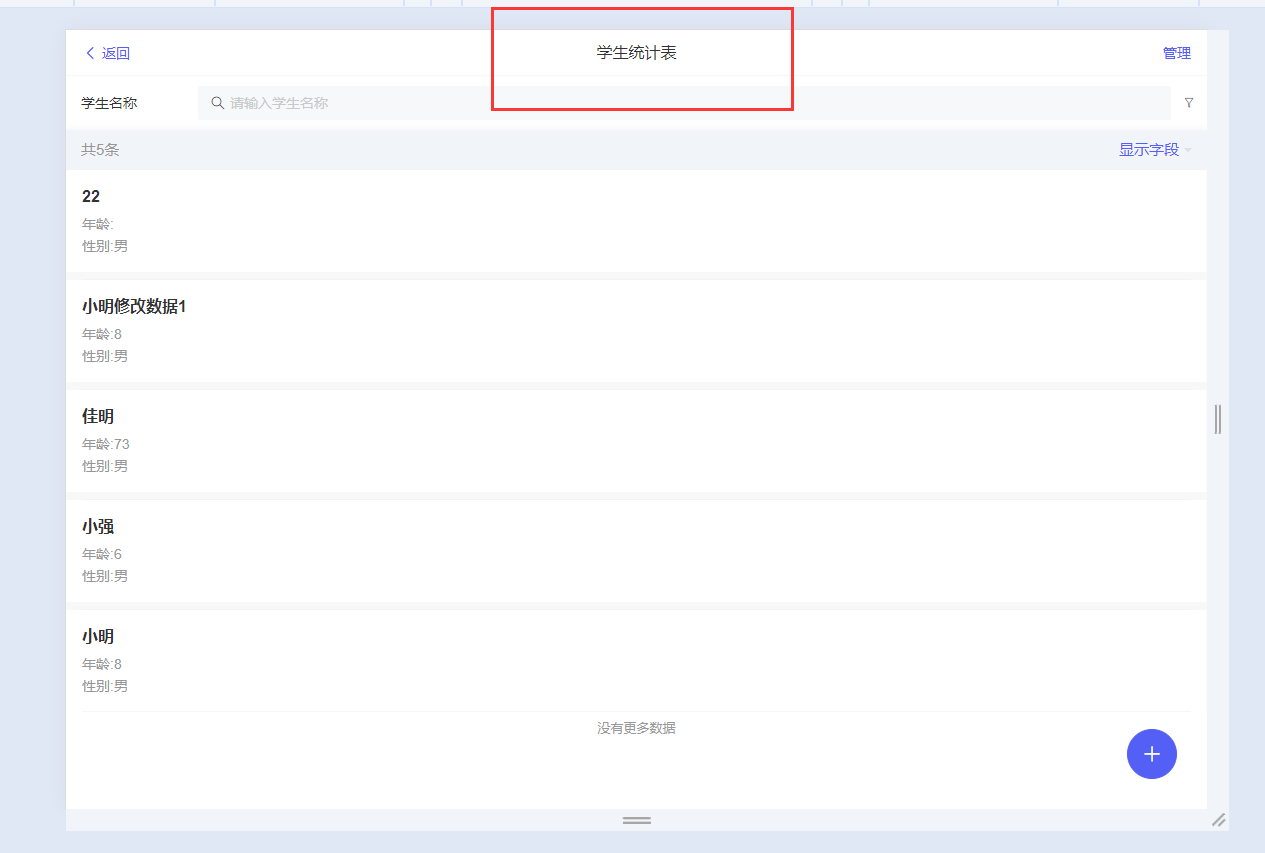Click the small arrow beside 显示字段
The image size is (1265, 853).
(x=1188, y=151)
